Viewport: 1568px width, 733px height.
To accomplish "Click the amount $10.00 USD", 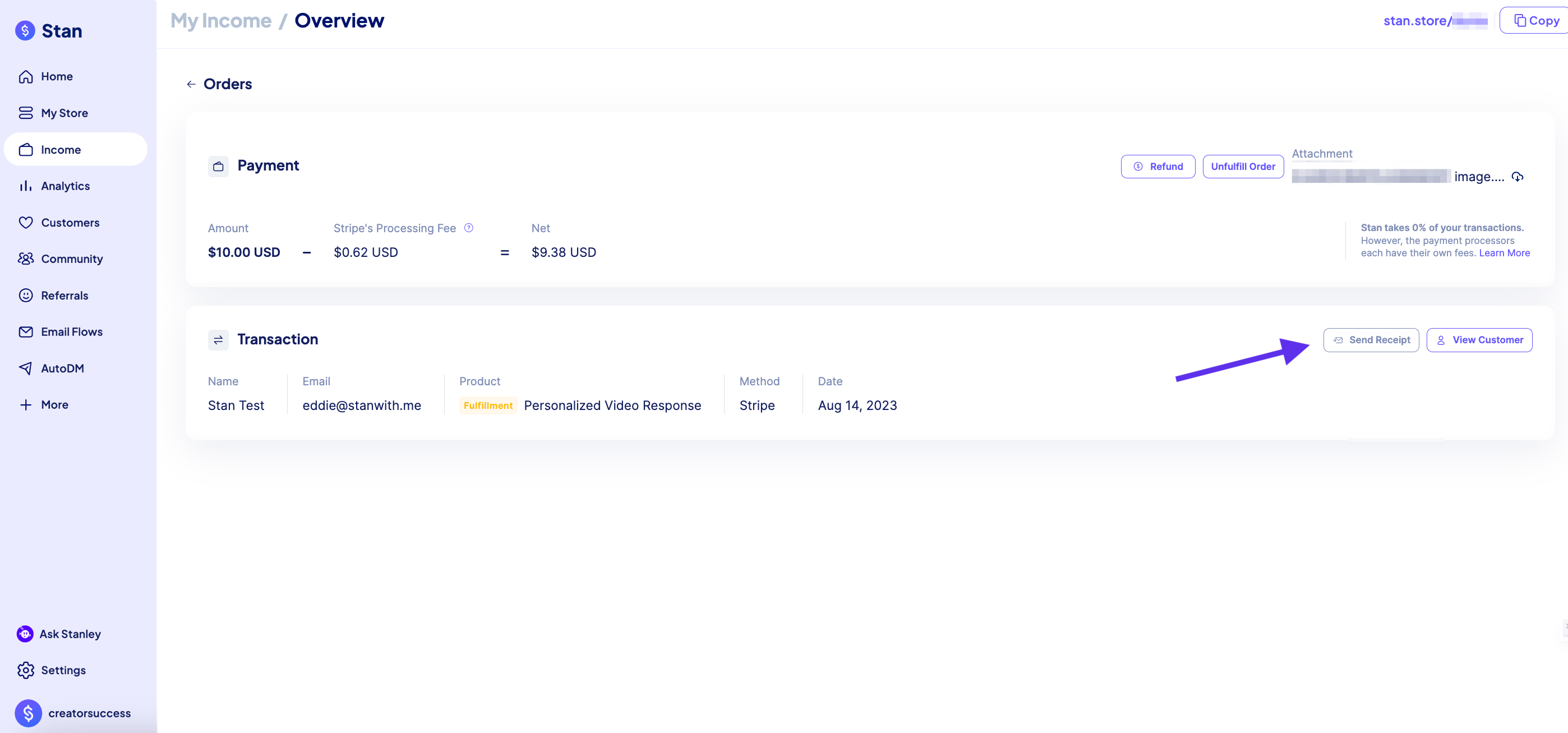I will coord(244,252).
